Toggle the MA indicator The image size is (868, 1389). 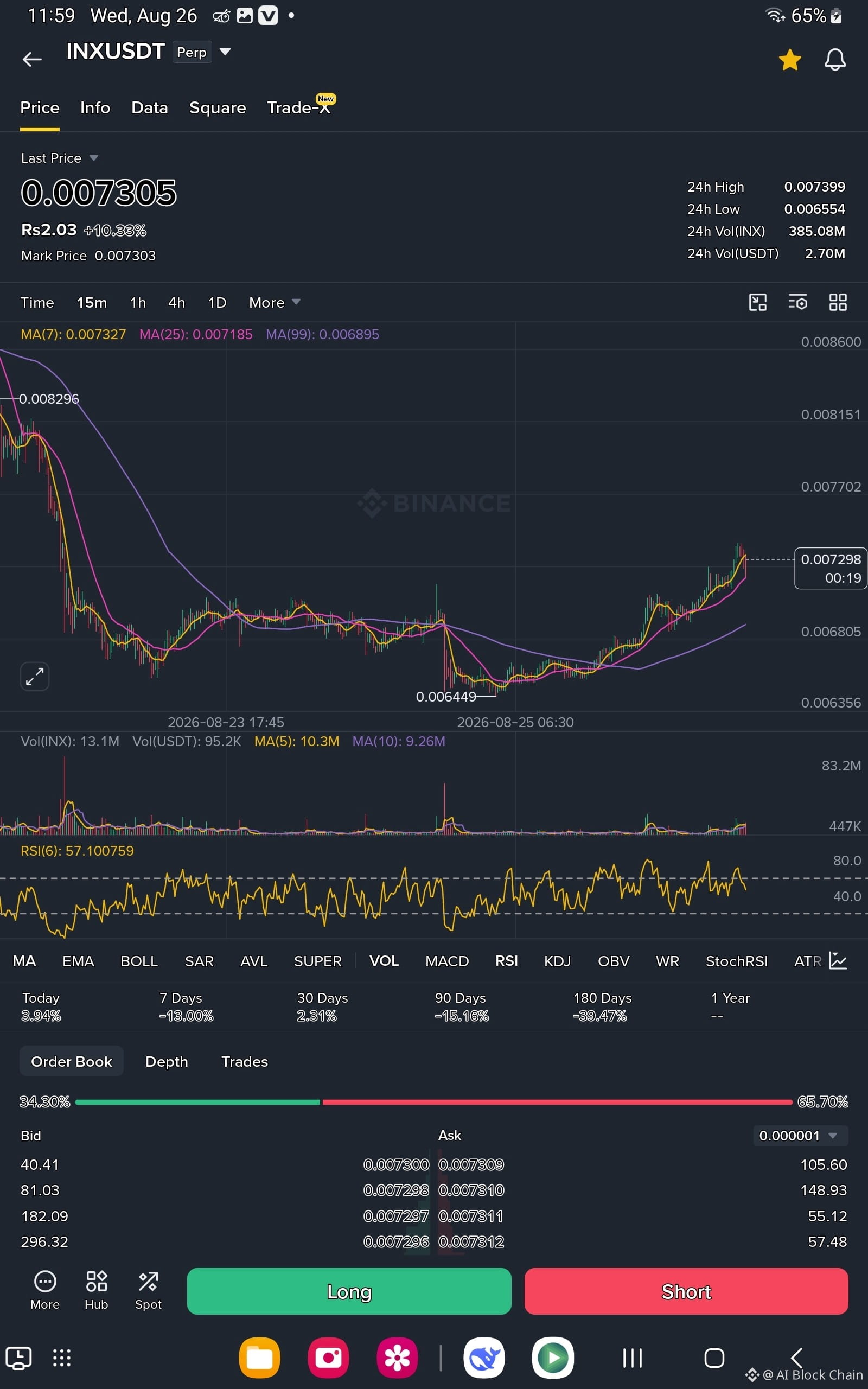pos(24,961)
